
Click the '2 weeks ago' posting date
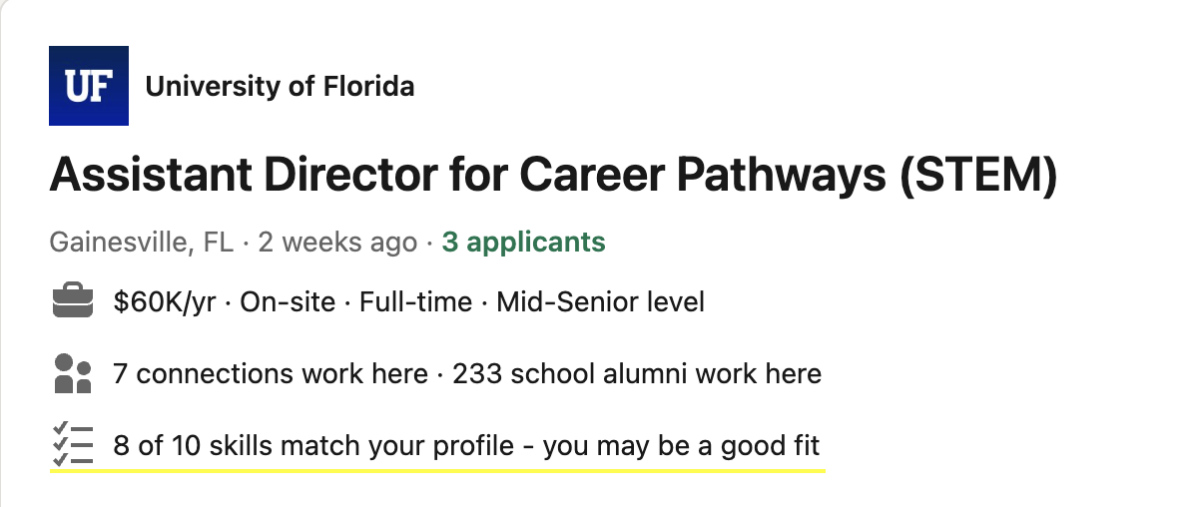[x=337, y=242]
